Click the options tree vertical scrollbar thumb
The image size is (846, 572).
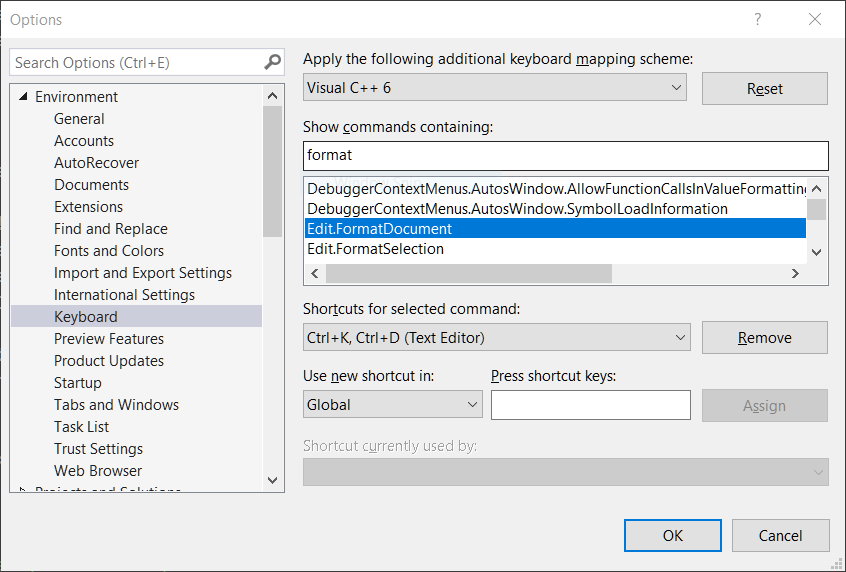click(x=272, y=172)
